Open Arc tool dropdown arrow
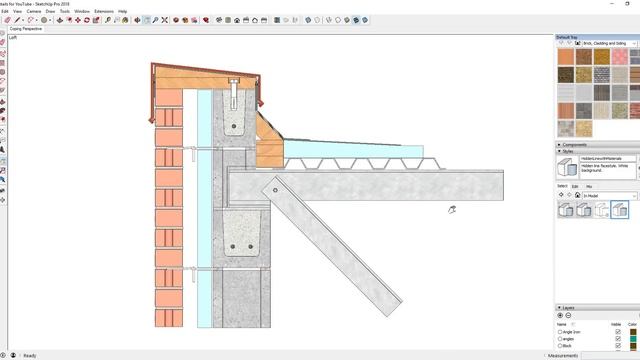640x360 pixels. point(36,20)
